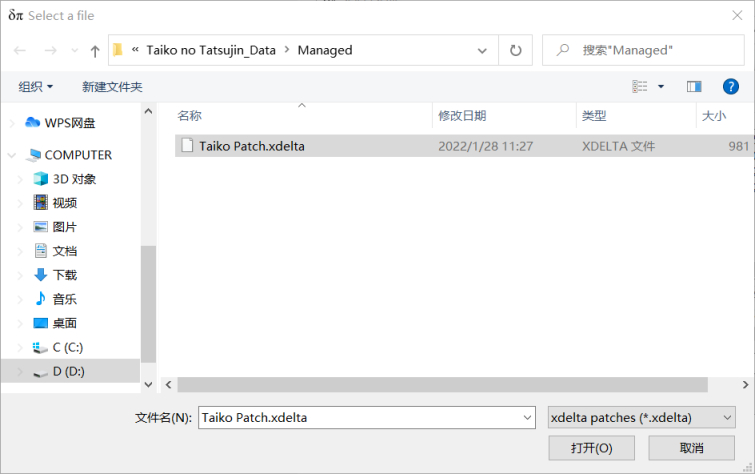Select COMPUTER in the navigation tree
This screenshot has height=474, width=755.
point(78,155)
